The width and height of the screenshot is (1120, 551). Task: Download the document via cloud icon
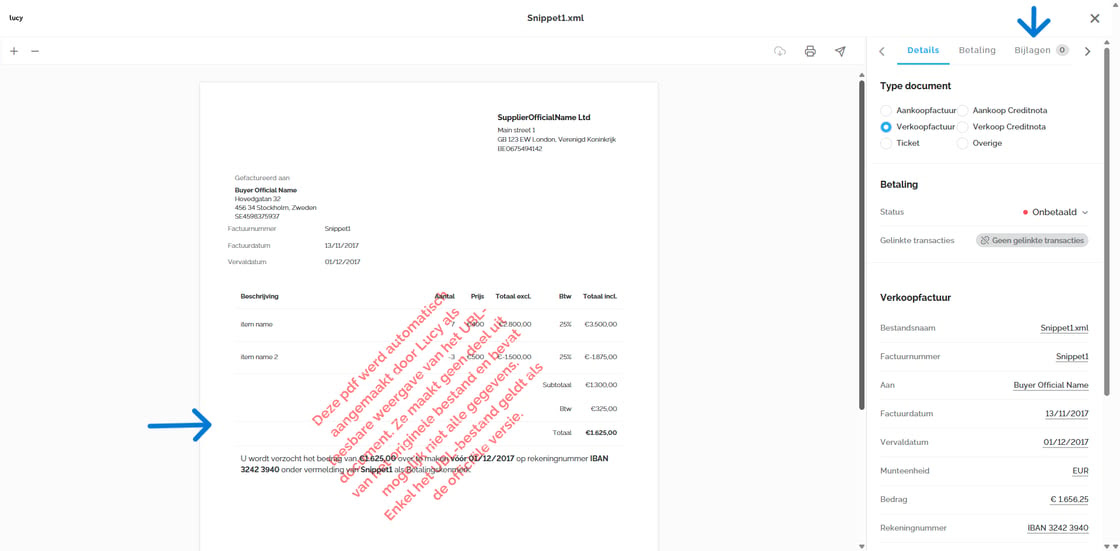(780, 51)
